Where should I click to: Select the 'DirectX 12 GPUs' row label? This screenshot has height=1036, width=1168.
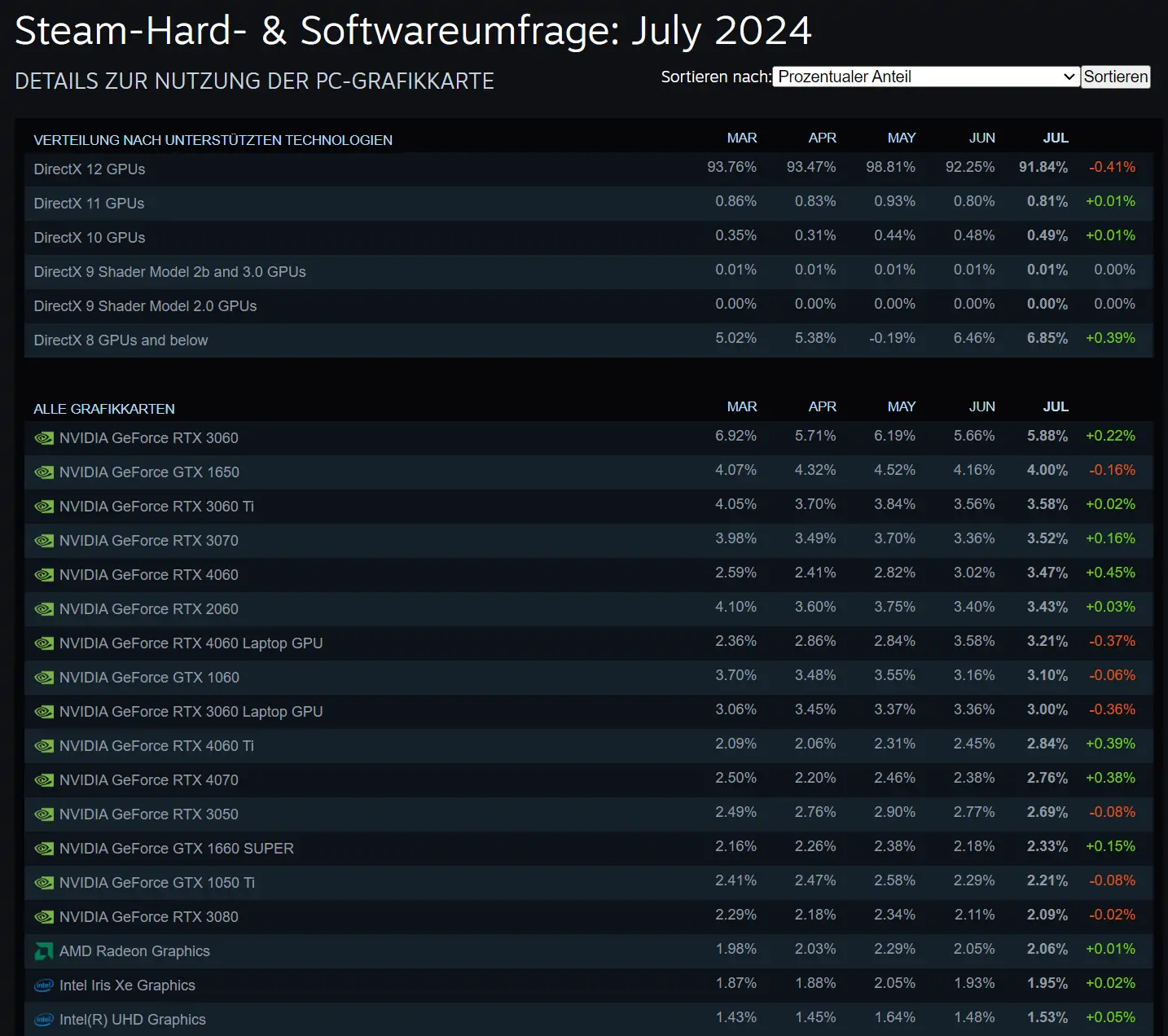pyautogui.click(x=90, y=169)
